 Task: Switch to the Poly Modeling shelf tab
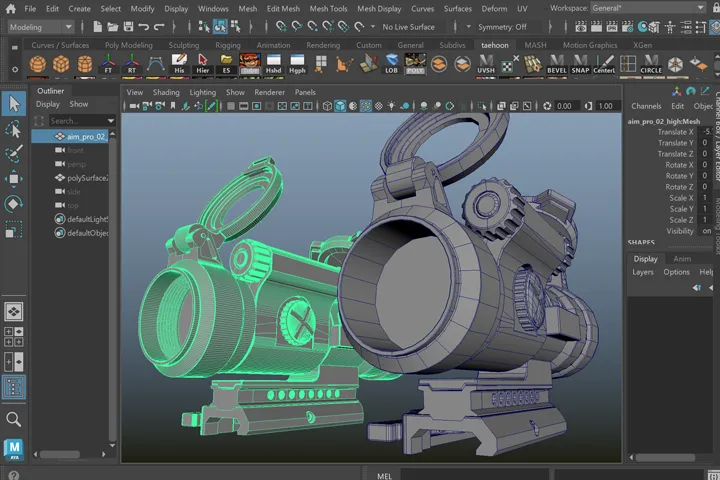click(129, 45)
